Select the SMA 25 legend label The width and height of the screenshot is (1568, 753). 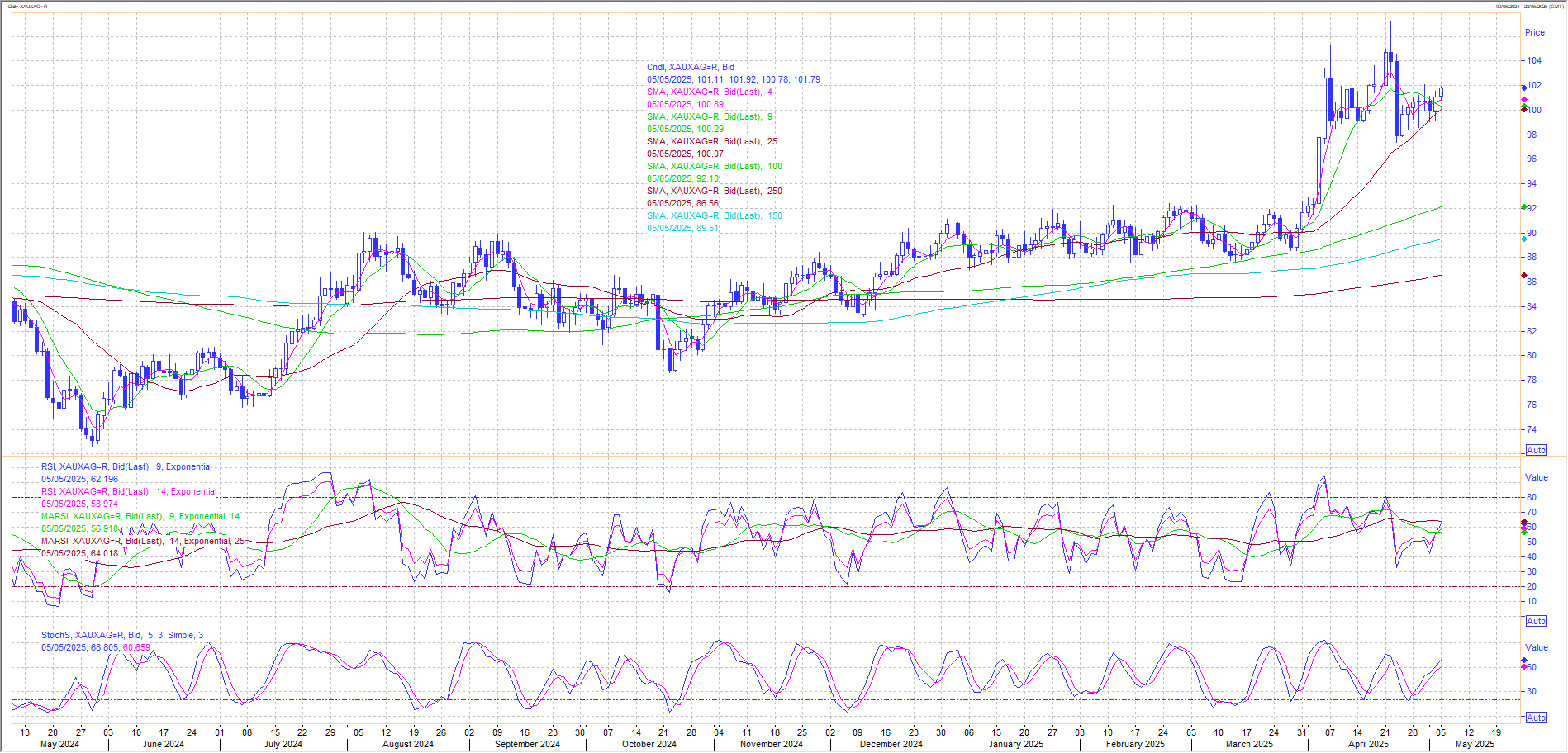[x=712, y=141]
